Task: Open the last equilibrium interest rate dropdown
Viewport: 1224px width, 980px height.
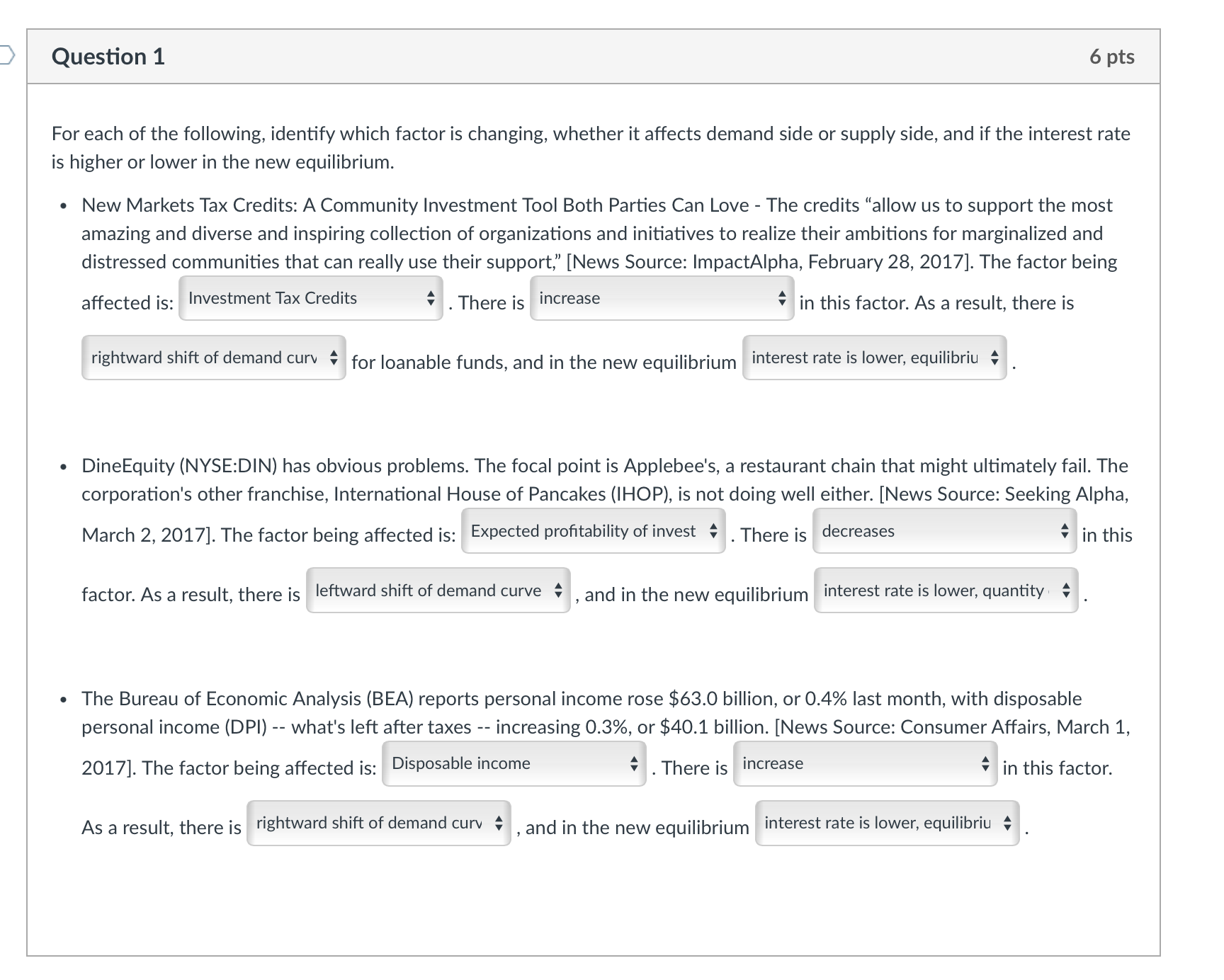Action: click(886, 824)
